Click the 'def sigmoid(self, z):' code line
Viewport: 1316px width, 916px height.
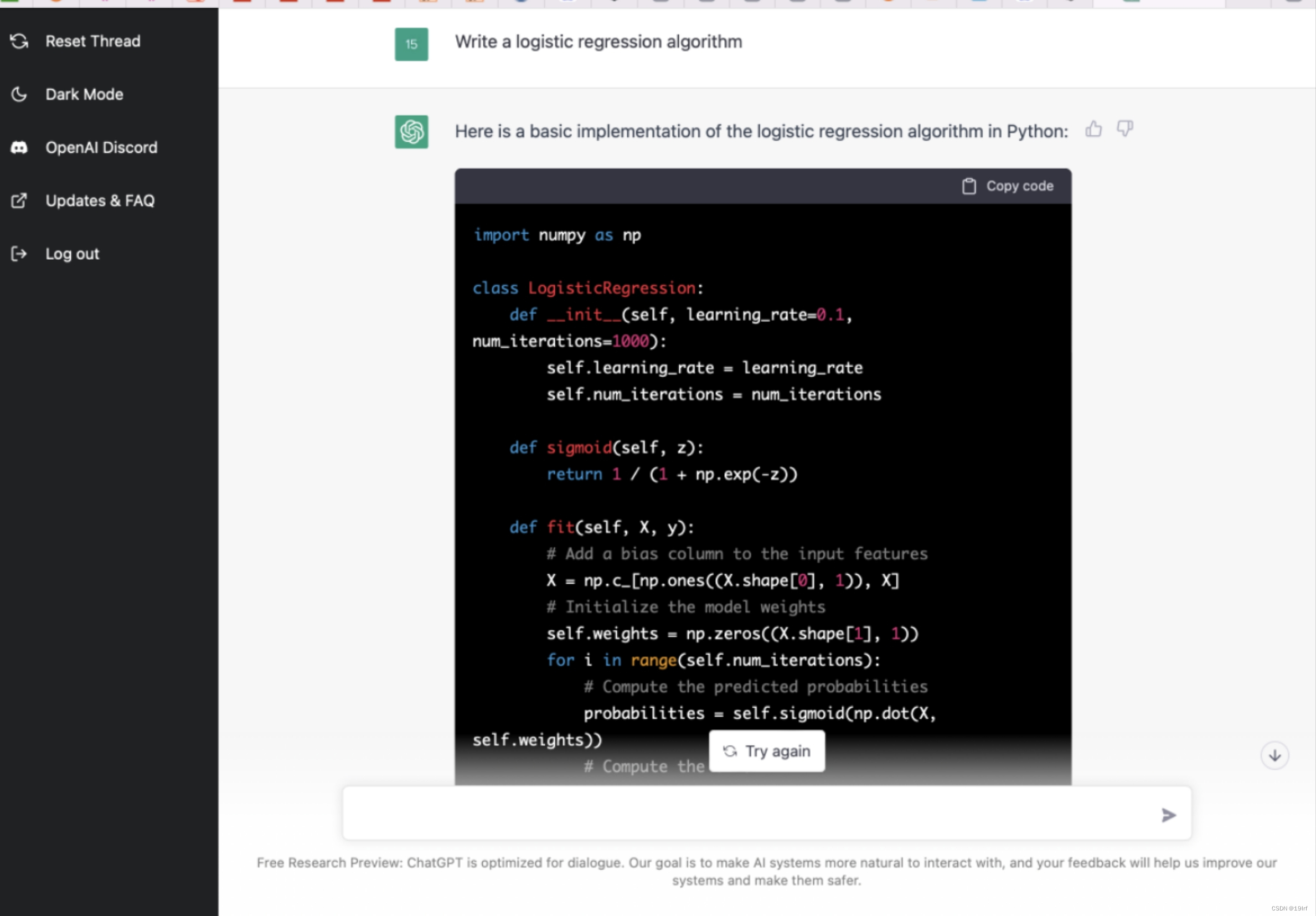pos(606,447)
